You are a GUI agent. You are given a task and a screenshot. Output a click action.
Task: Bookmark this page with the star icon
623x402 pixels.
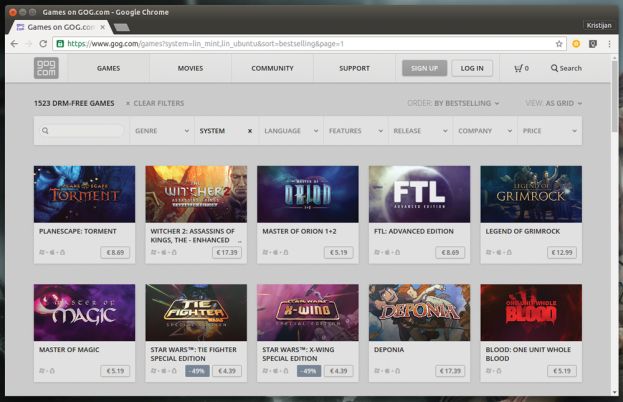558,44
